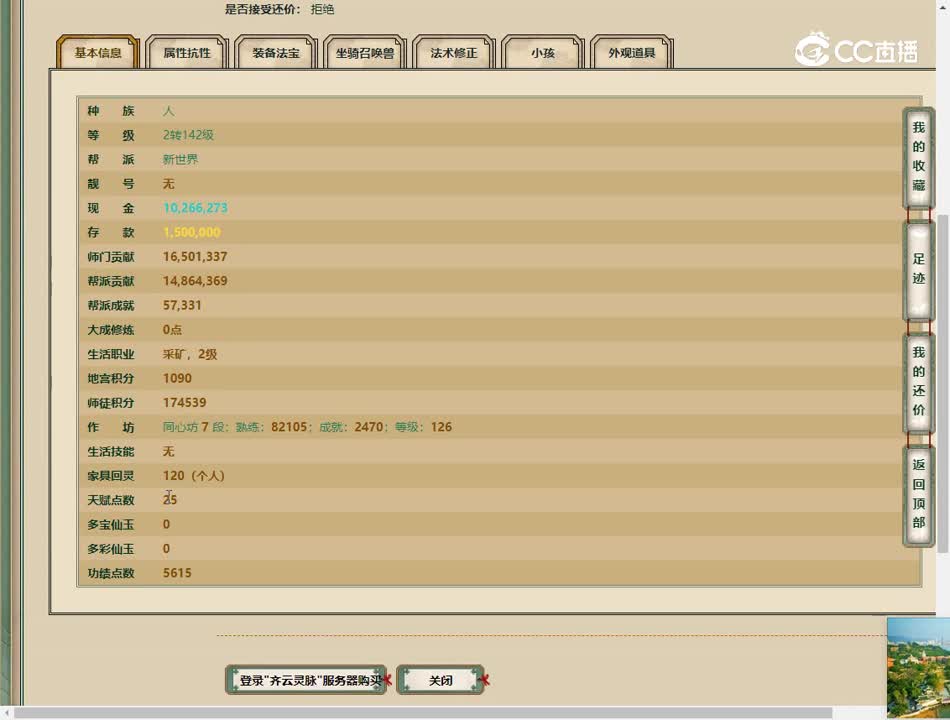Select 地宫积分 value 1090

click(177, 378)
